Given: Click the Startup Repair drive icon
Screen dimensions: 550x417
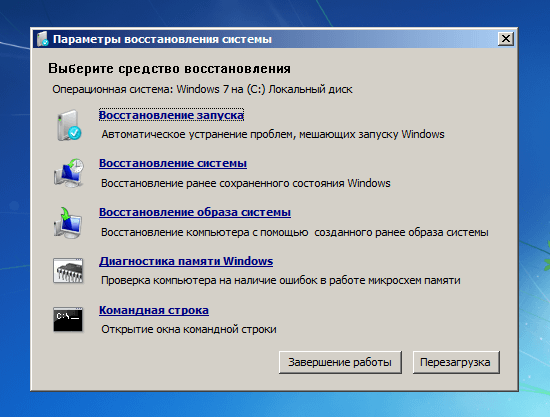Looking at the screenshot, I should (x=69, y=125).
